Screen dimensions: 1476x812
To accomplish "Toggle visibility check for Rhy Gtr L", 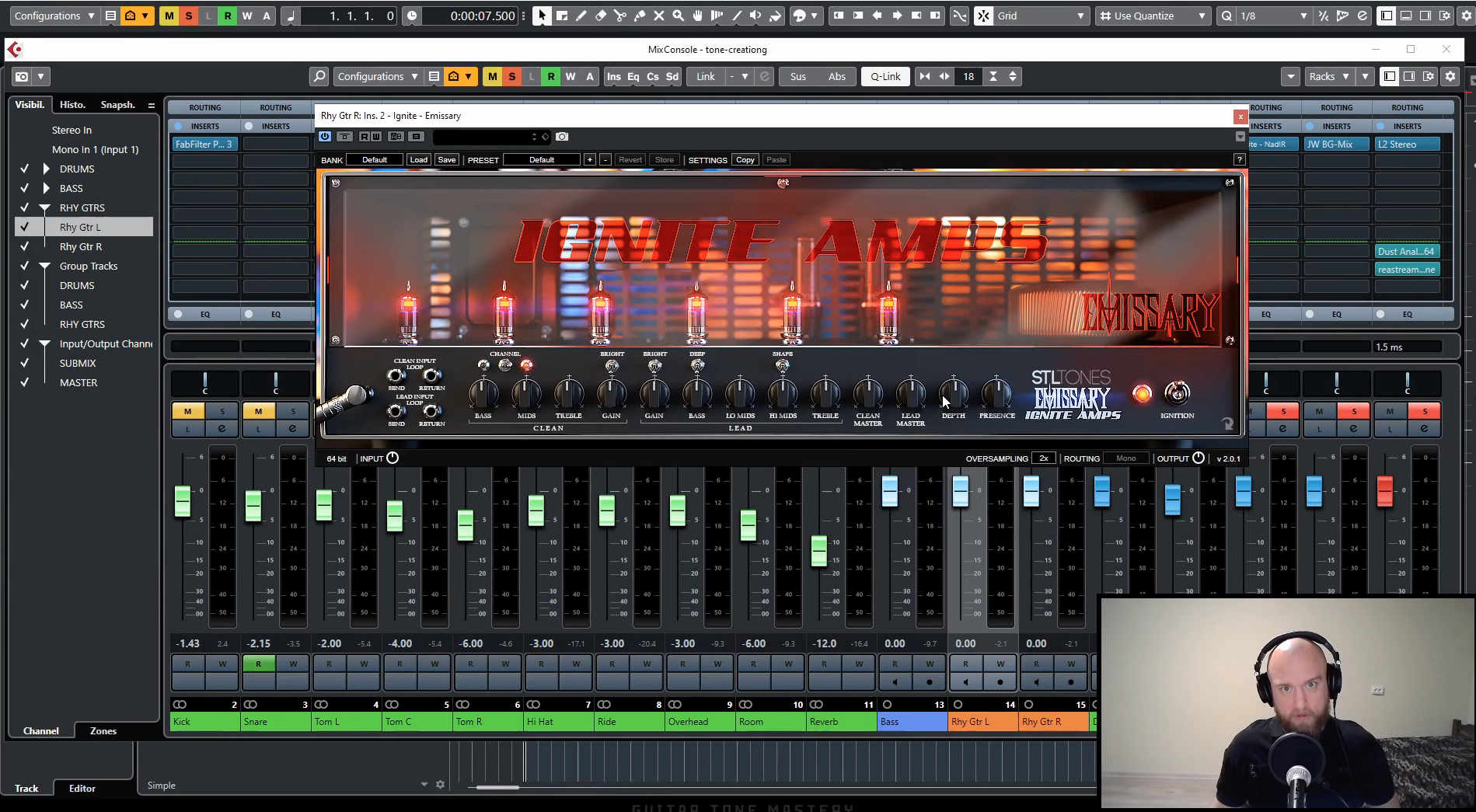I will pyautogui.click(x=25, y=227).
